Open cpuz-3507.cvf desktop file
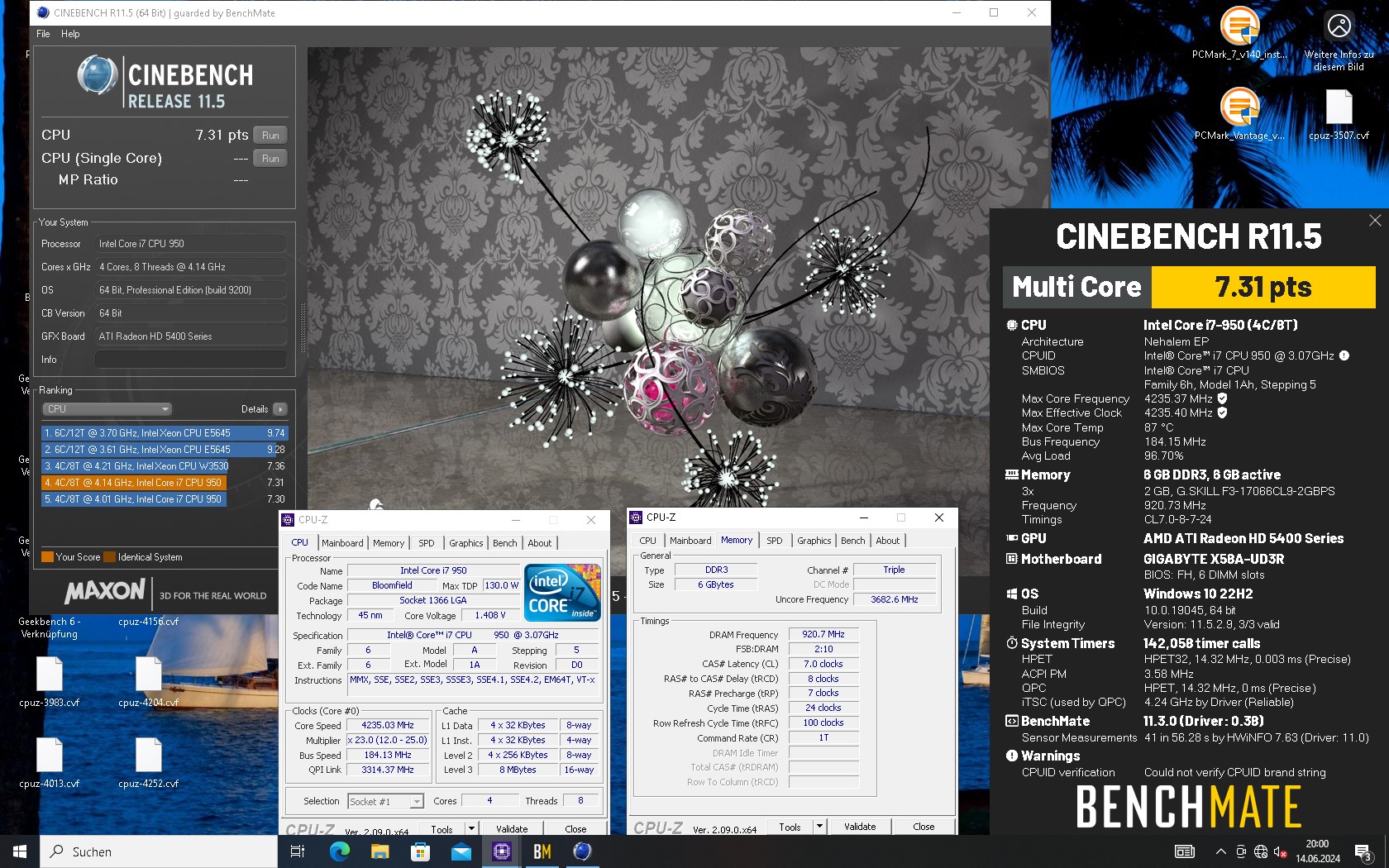This screenshot has height=868, width=1389. pos(1339,114)
